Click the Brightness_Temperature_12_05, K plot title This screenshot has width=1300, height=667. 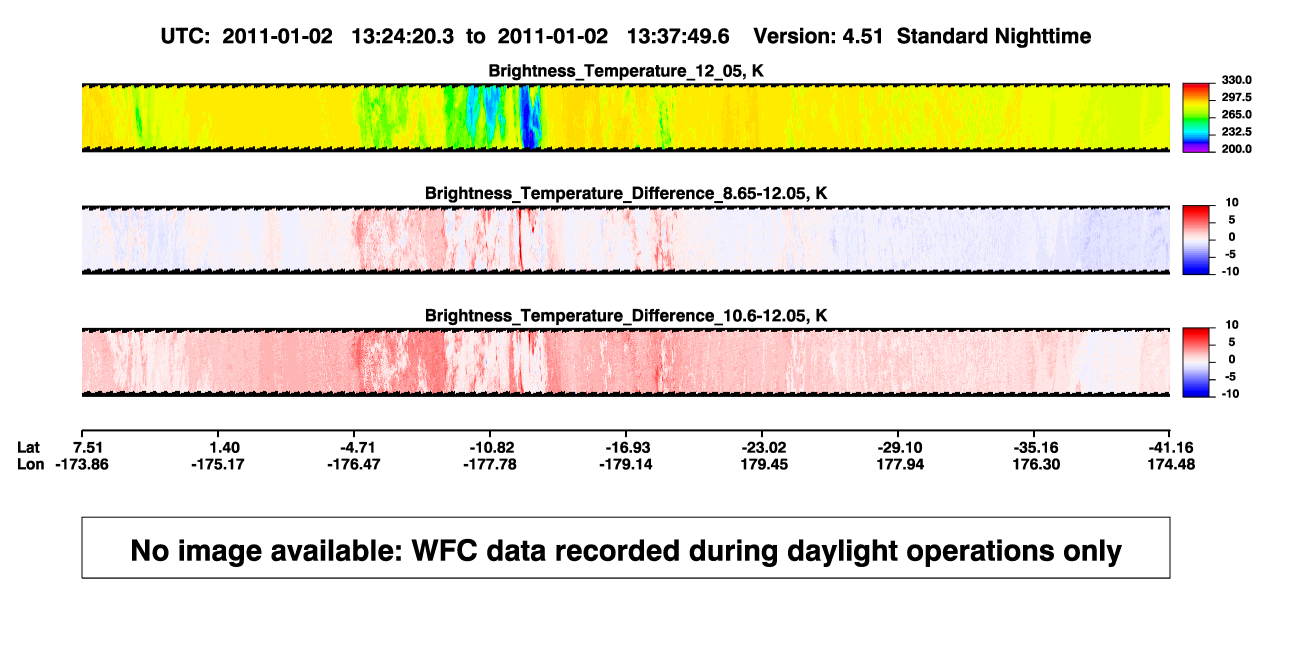click(626, 71)
